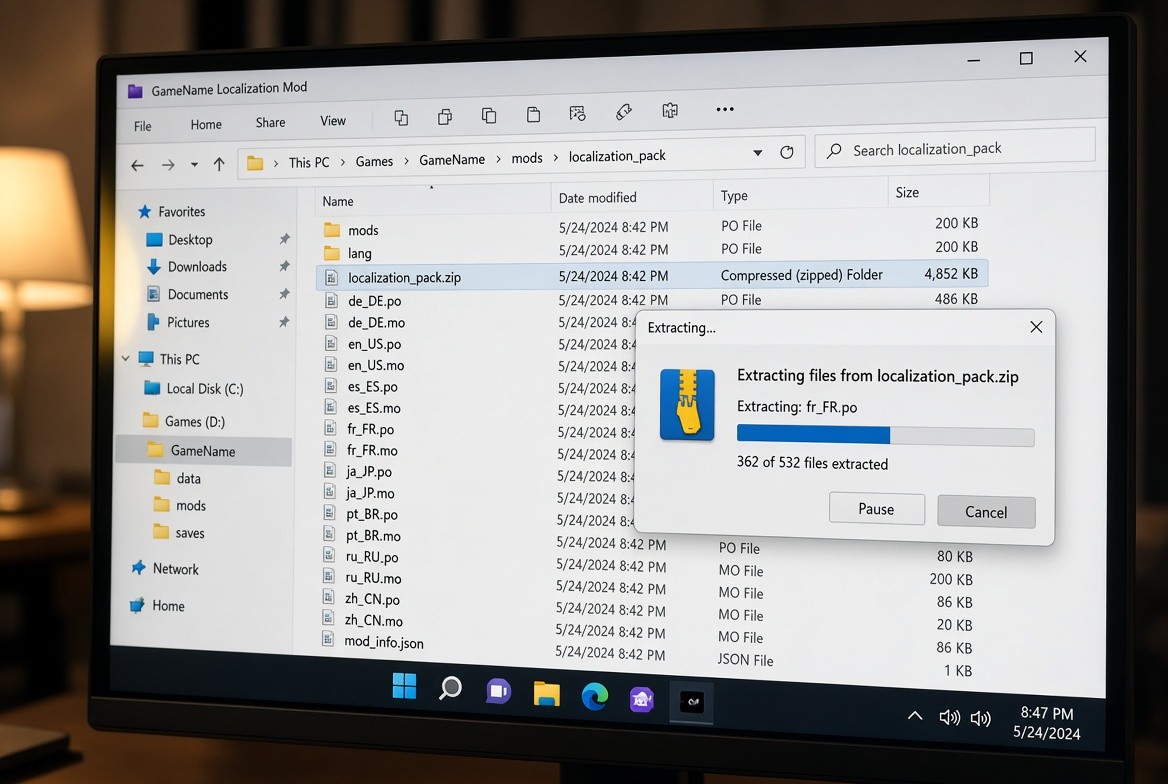Select the de_DE.po file
Viewport: 1168px width, 784px height.
click(374, 301)
